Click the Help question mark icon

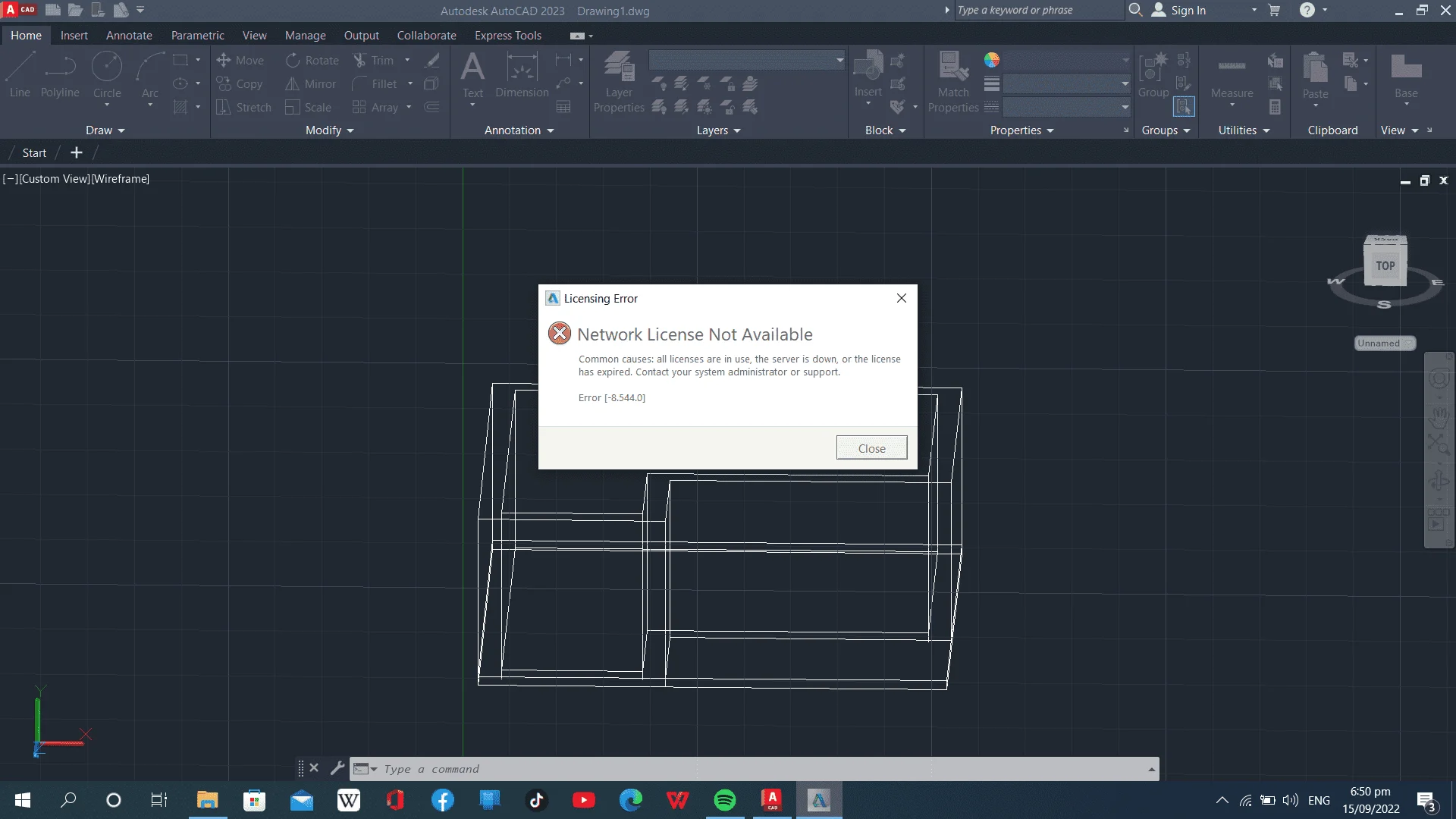[x=1307, y=10]
